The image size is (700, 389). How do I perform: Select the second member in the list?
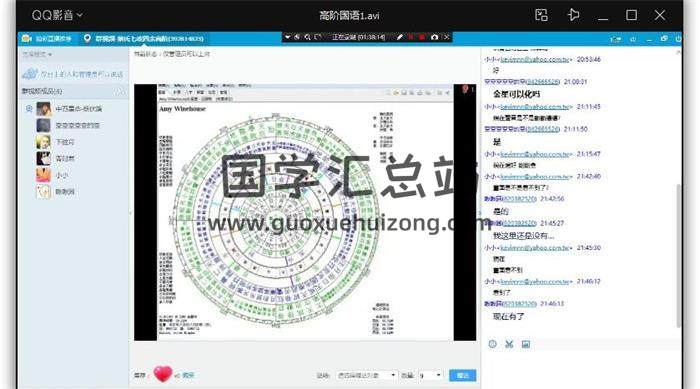click(x=74, y=125)
